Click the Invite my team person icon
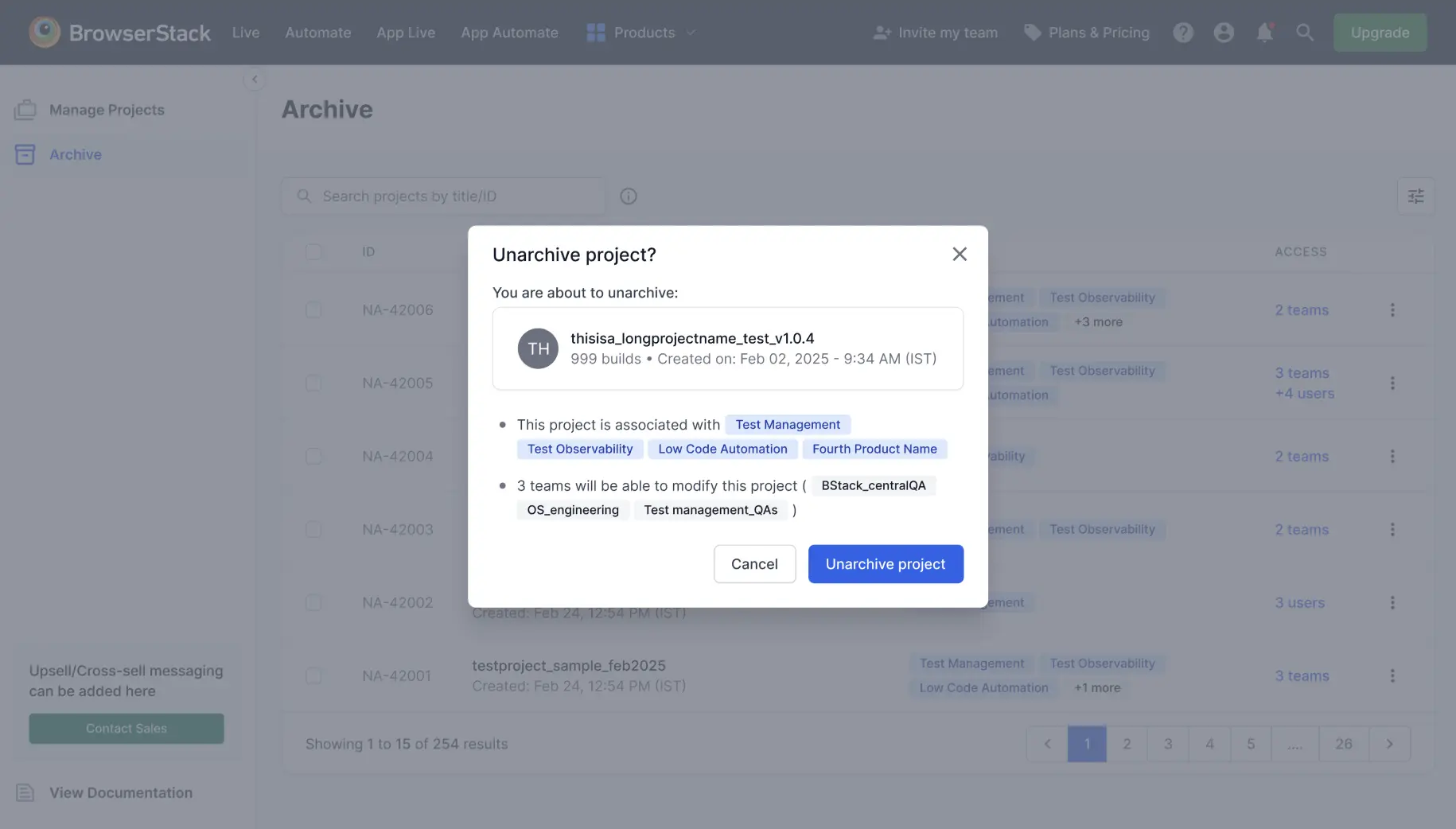1456x829 pixels. 882,33
